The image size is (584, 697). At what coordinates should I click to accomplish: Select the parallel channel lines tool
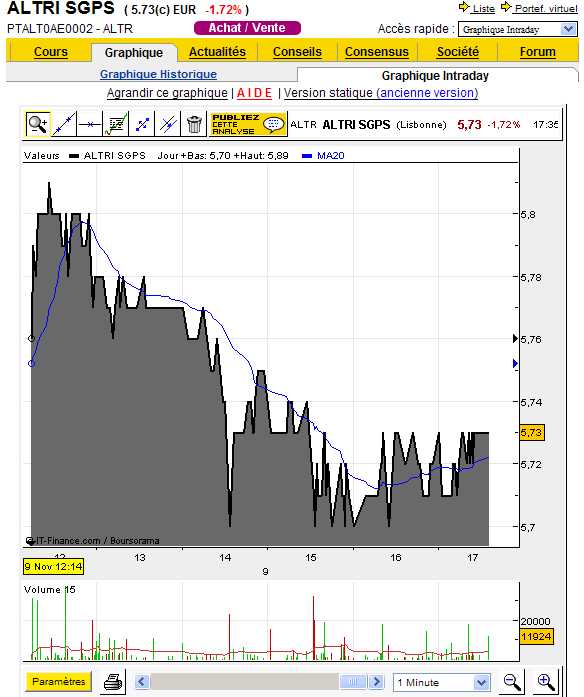168,124
